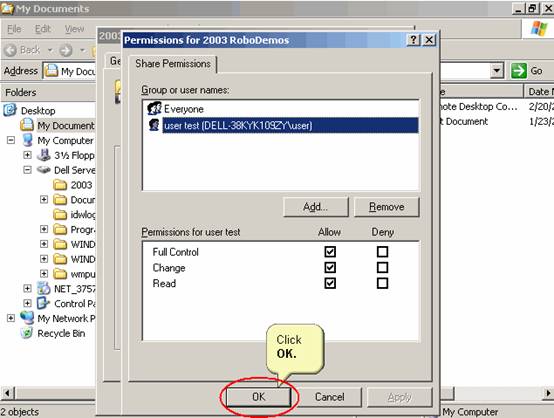Click the Forward arrow in Explorer toolbar

pos(66,51)
